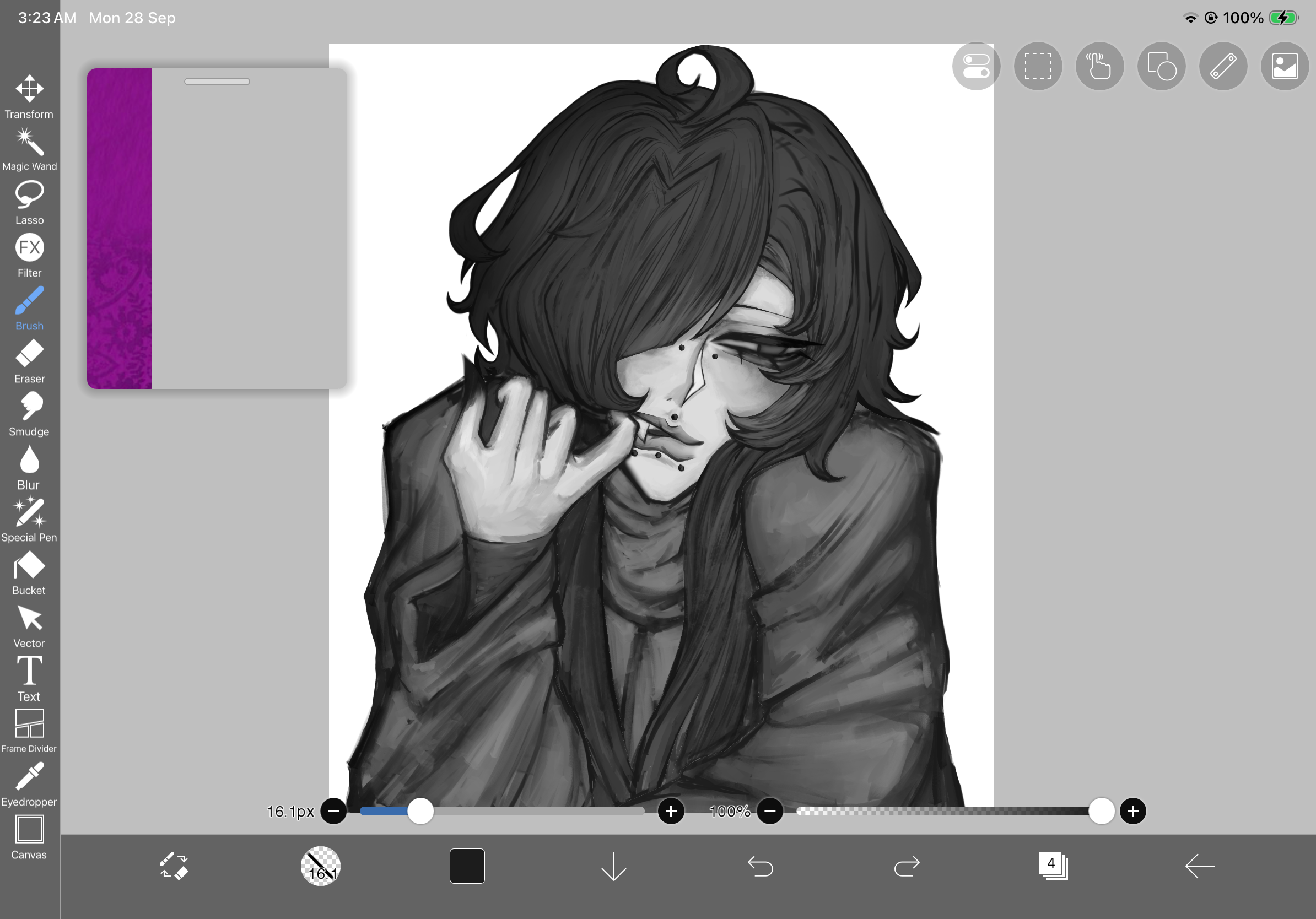
Task: Undo the last stroke
Action: [761, 866]
